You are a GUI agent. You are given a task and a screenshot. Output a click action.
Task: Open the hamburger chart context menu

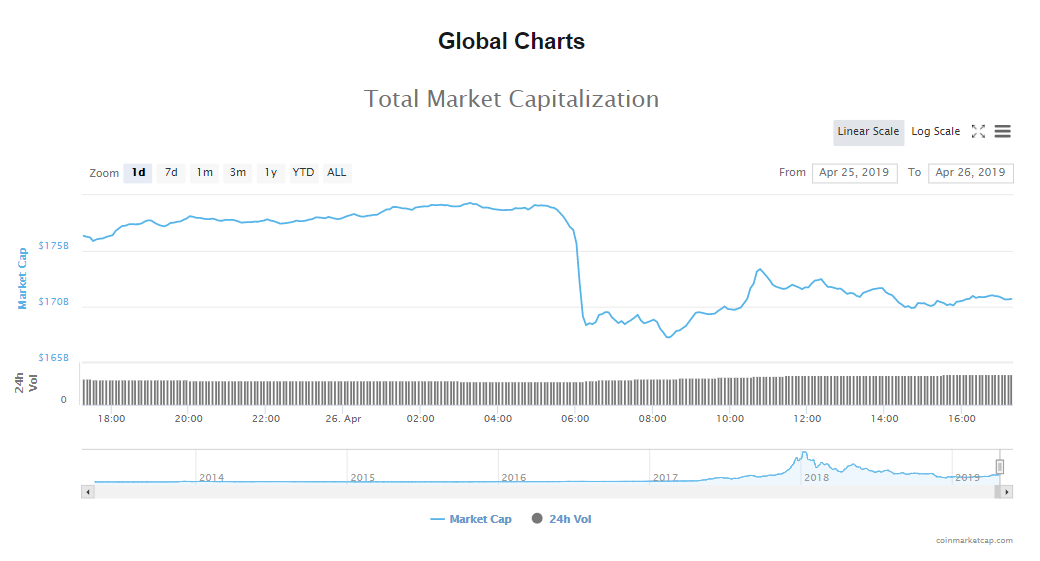[1002, 131]
